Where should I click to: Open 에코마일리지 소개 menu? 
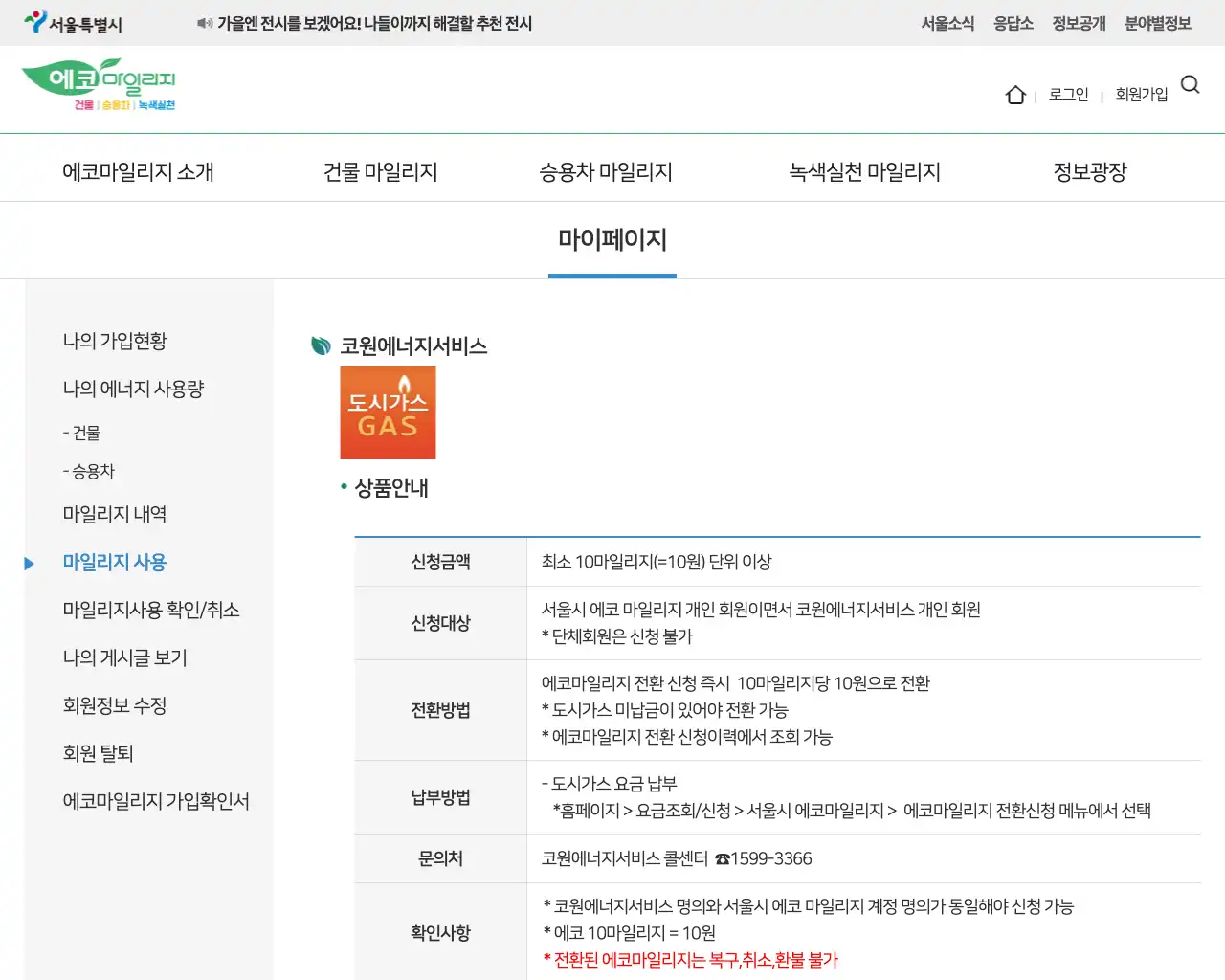[138, 172]
